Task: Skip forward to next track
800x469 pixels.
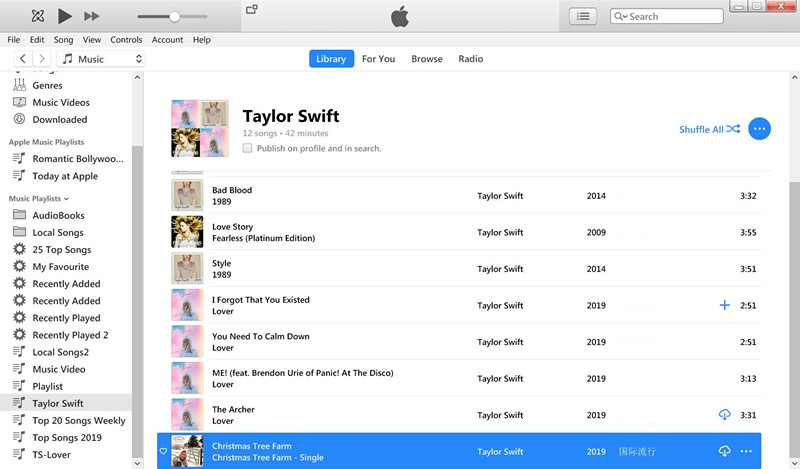Action: pyautogui.click(x=92, y=16)
